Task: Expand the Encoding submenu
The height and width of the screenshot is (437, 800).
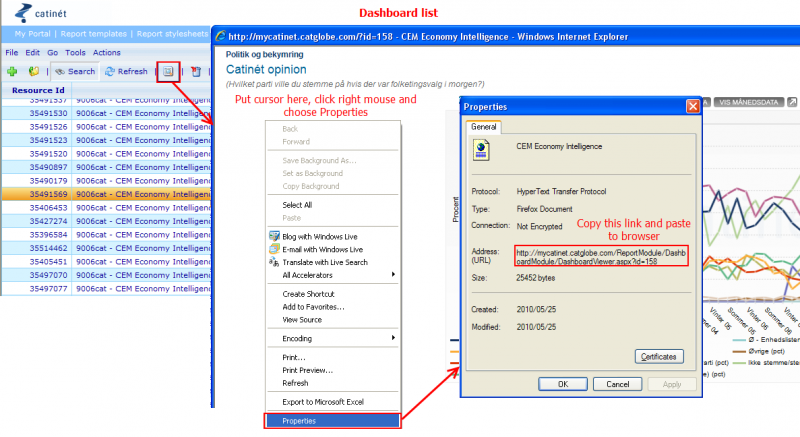Action: 332,338
